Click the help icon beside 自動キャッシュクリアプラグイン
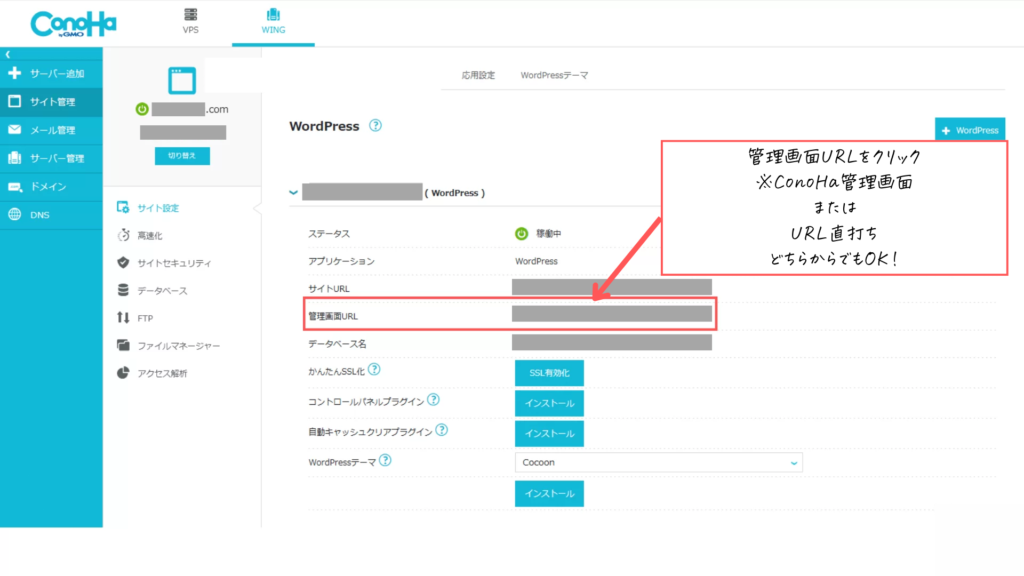The image size is (1024, 576). click(x=441, y=430)
